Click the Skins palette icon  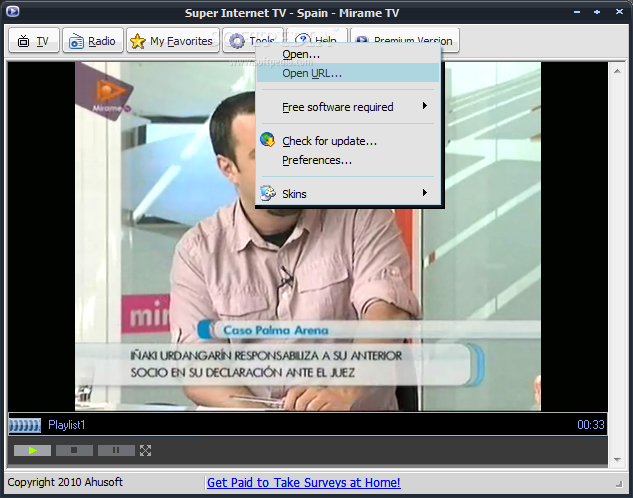[268, 193]
